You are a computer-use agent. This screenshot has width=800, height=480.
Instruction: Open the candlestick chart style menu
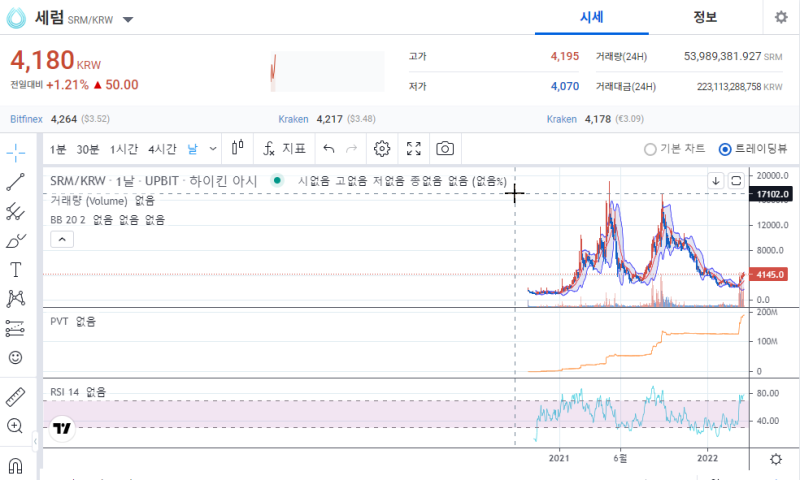[238, 148]
